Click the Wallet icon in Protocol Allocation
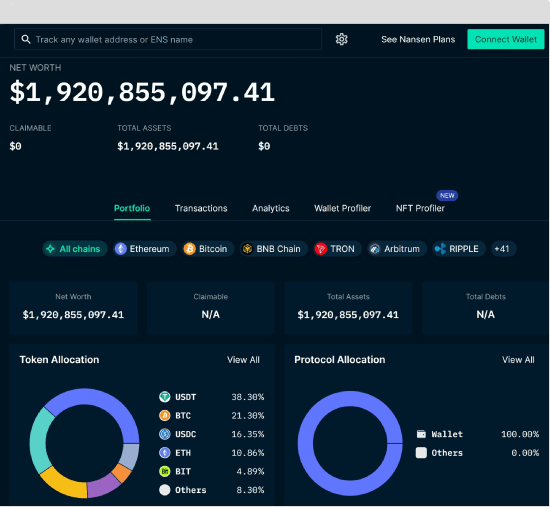550x507 pixels. coord(421,434)
